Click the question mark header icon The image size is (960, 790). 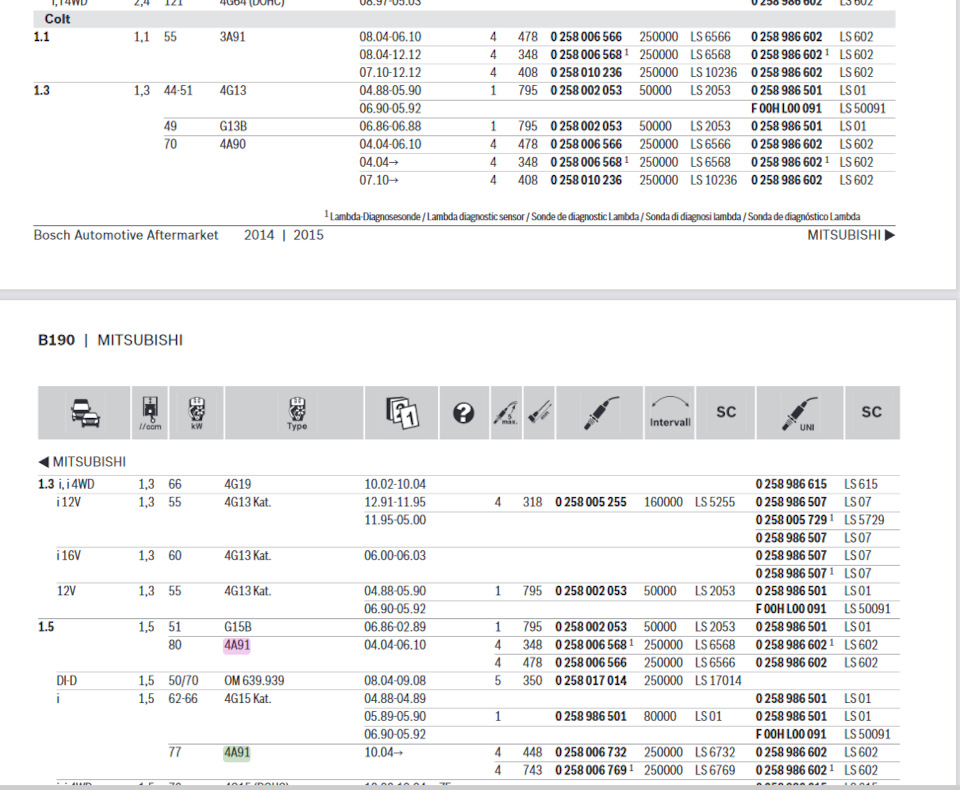[x=463, y=413]
